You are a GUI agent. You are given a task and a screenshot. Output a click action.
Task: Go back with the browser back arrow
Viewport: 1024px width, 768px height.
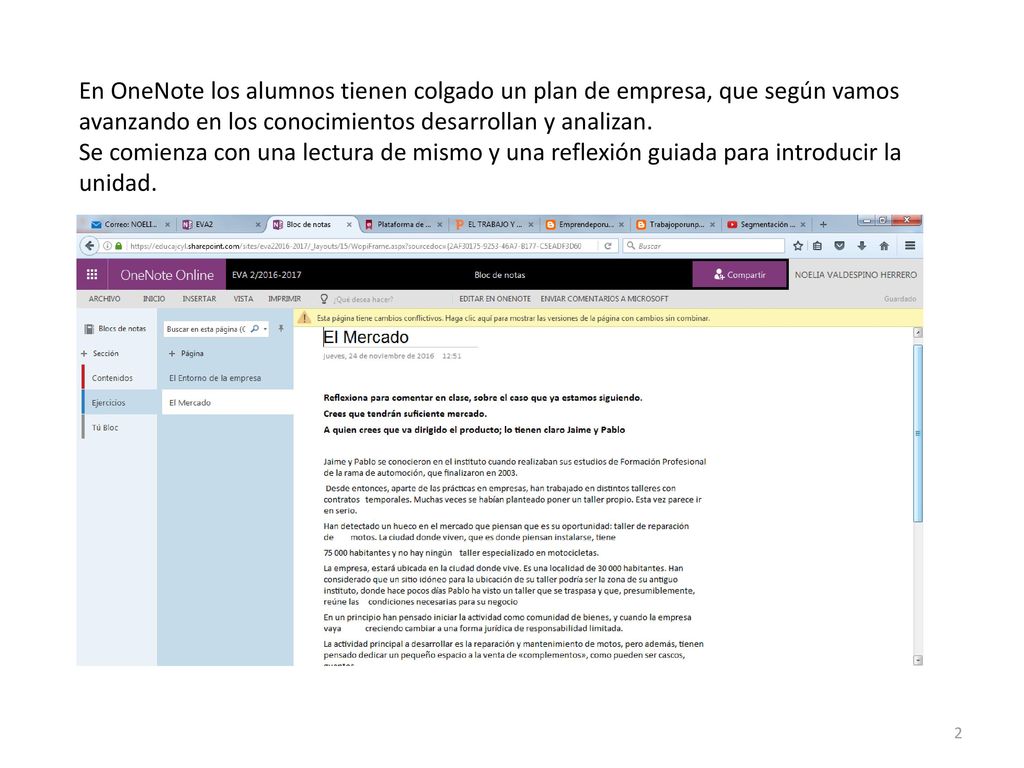(x=89, y=246)
